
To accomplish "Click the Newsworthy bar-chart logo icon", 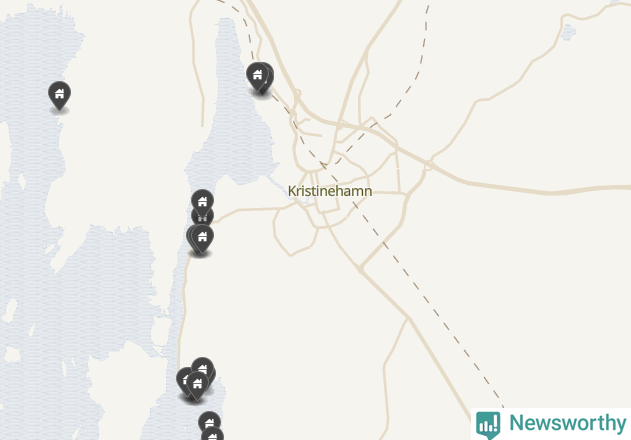I will (x=488, y=425).
